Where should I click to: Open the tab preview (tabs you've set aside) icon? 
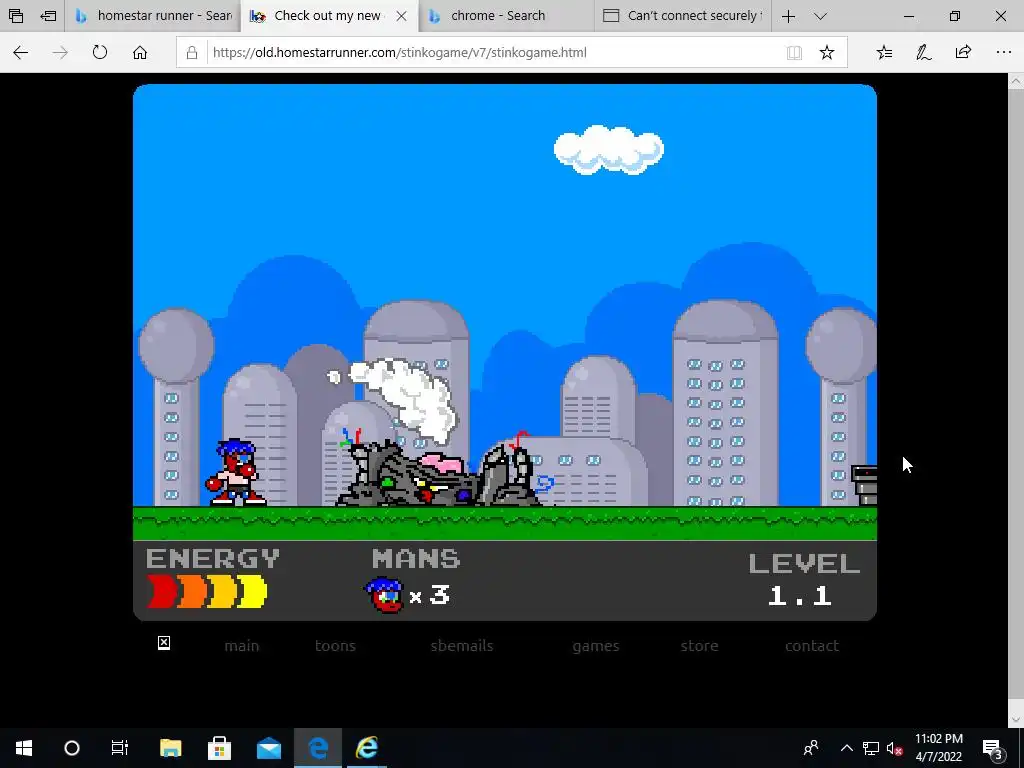(16, 16)
